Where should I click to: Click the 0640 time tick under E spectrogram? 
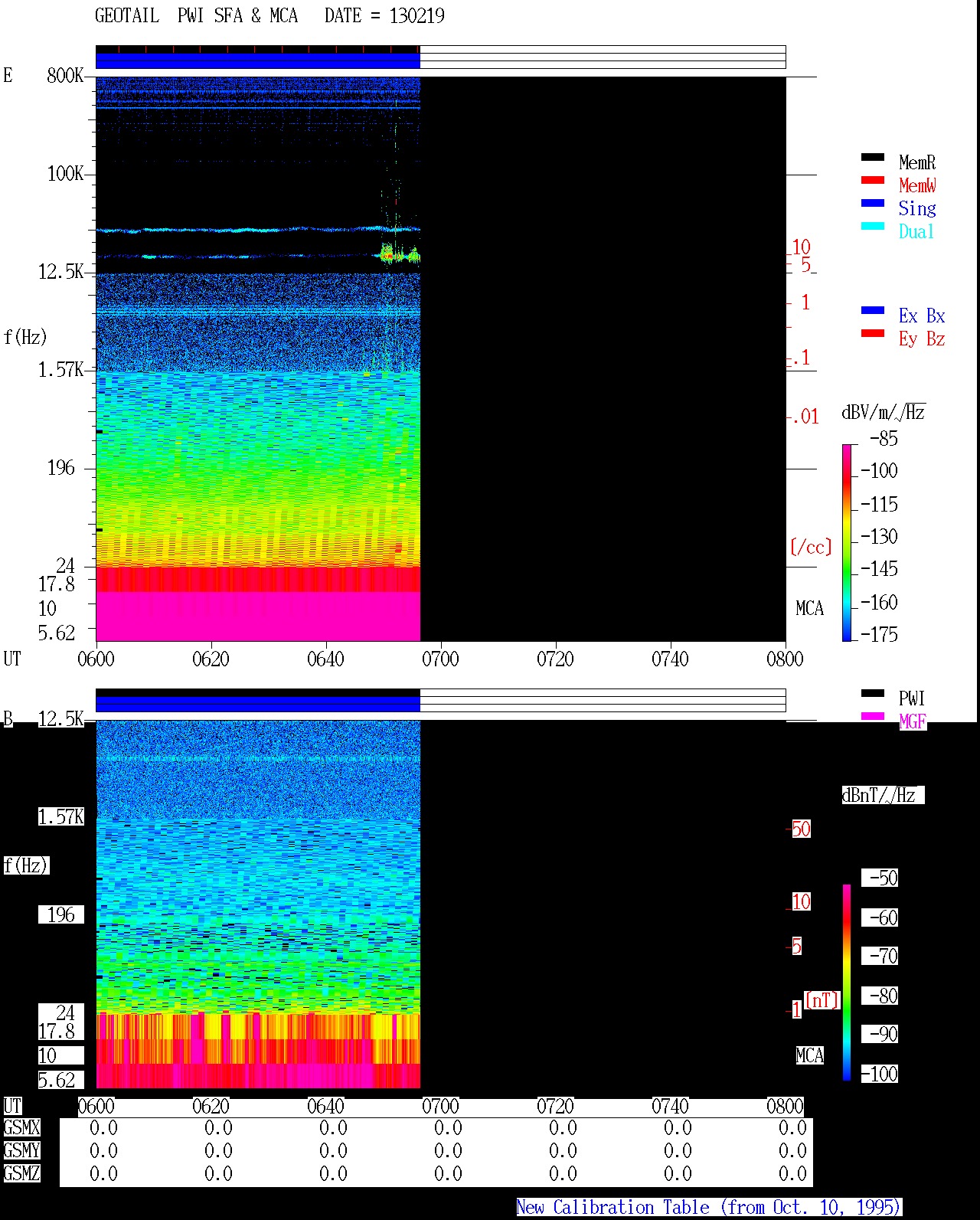coord(325,659)
